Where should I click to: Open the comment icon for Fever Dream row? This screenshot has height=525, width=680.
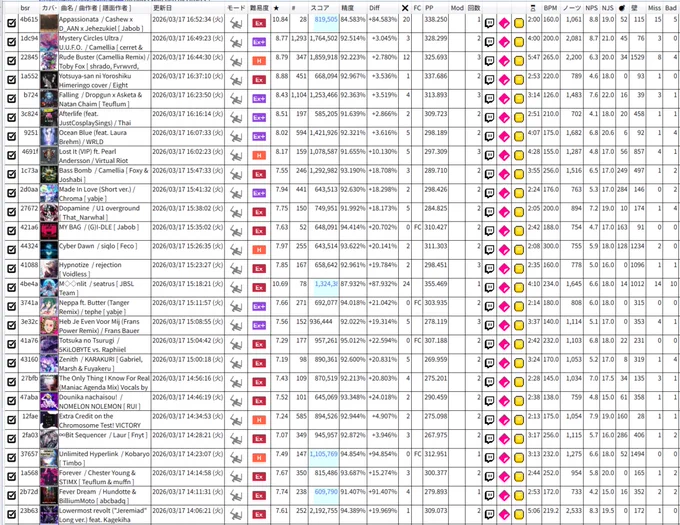point(489,496)
